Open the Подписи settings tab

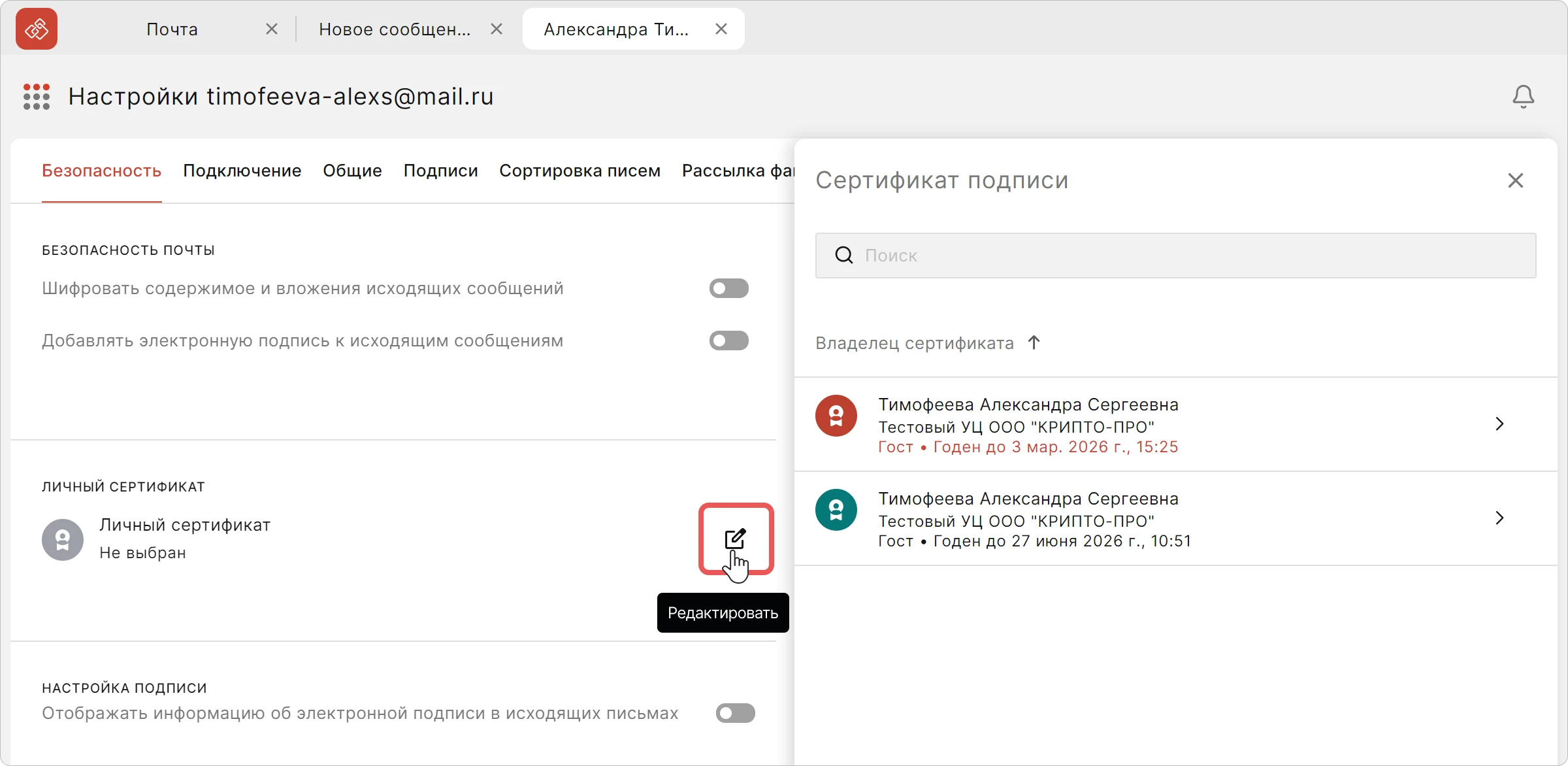point(441,171)
